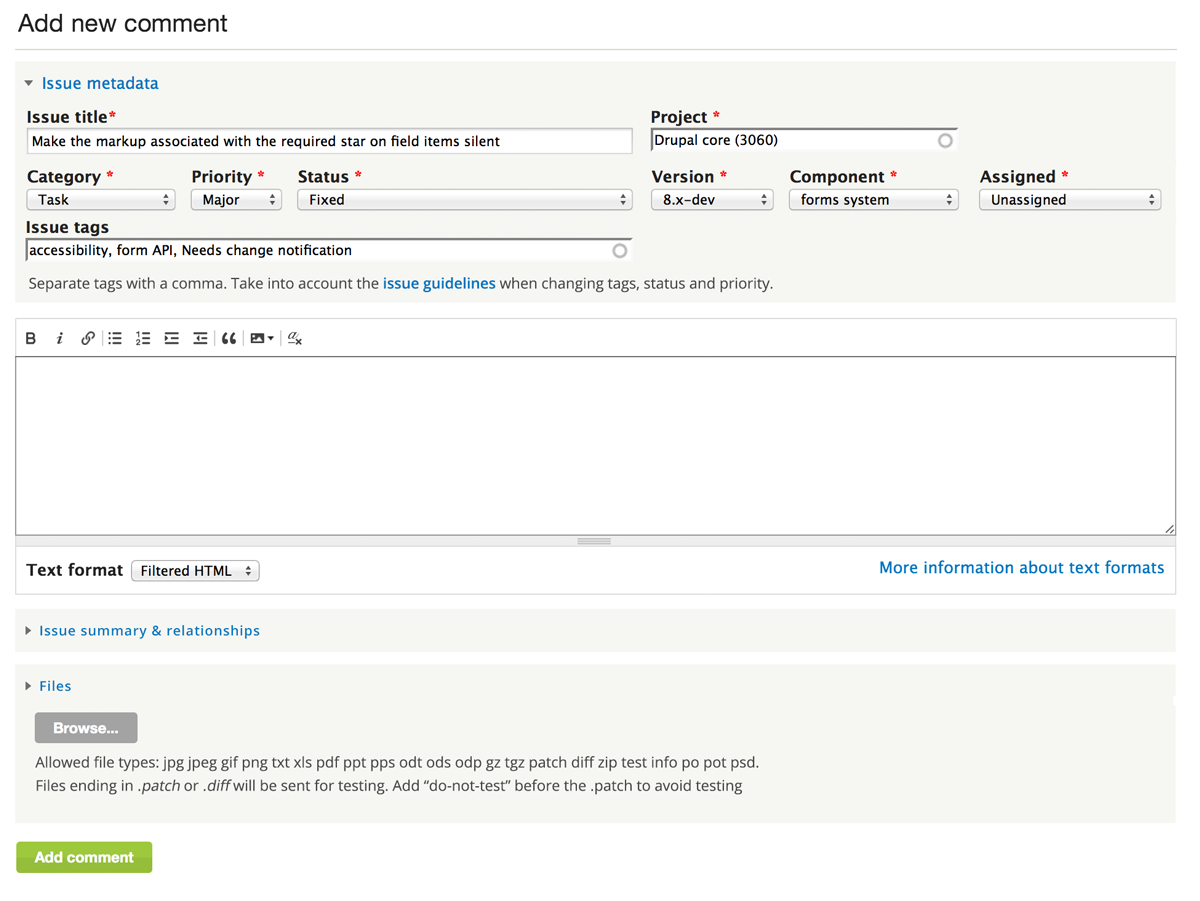The height and width of the screenshot is (901, 1200).
Task: Click the Add comment button
Action: click(x=84, y=857)
